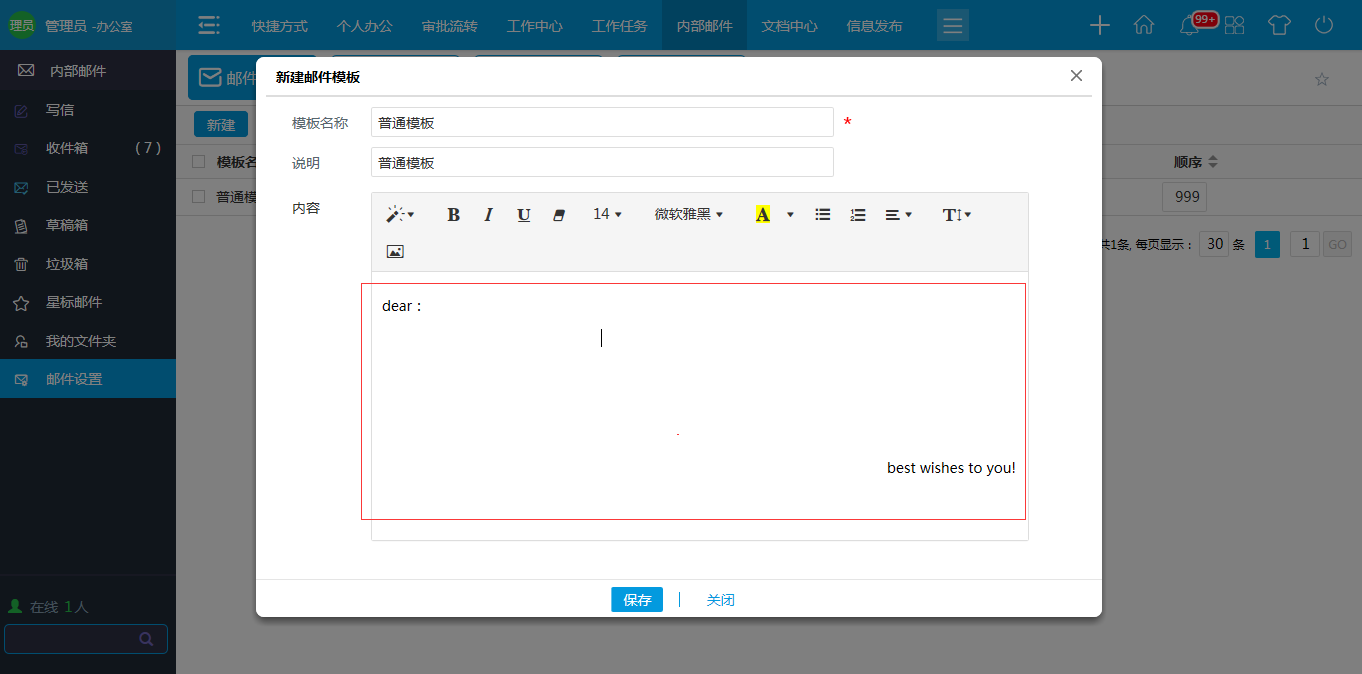Image resolution: width=1362 pixels, height=674 pixels.
Task: Insert a picture using image icon
Action: [395, 252]
